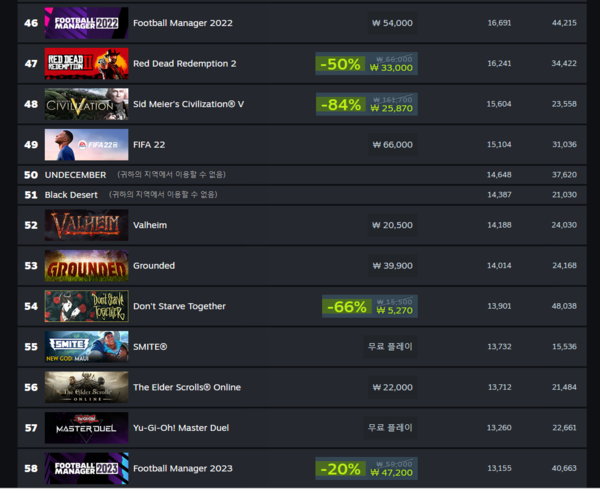Viewport: 600px width, 489px height.
Task: Click the -50% discount badge for Red Dead
Action: tap(340, 64)
